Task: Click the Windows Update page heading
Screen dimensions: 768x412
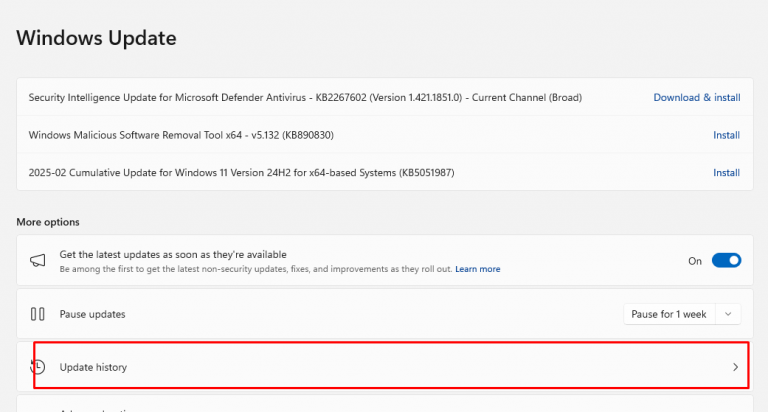Action: coord(96,39)
